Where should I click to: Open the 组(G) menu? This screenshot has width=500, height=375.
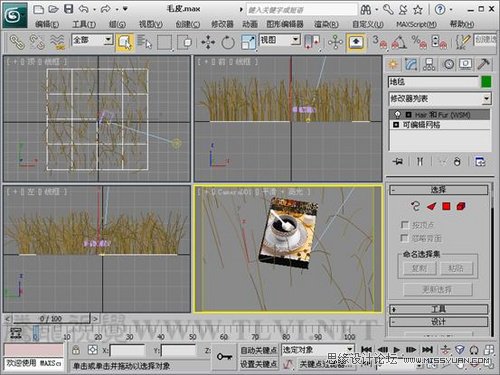click(x=117, y=24)
